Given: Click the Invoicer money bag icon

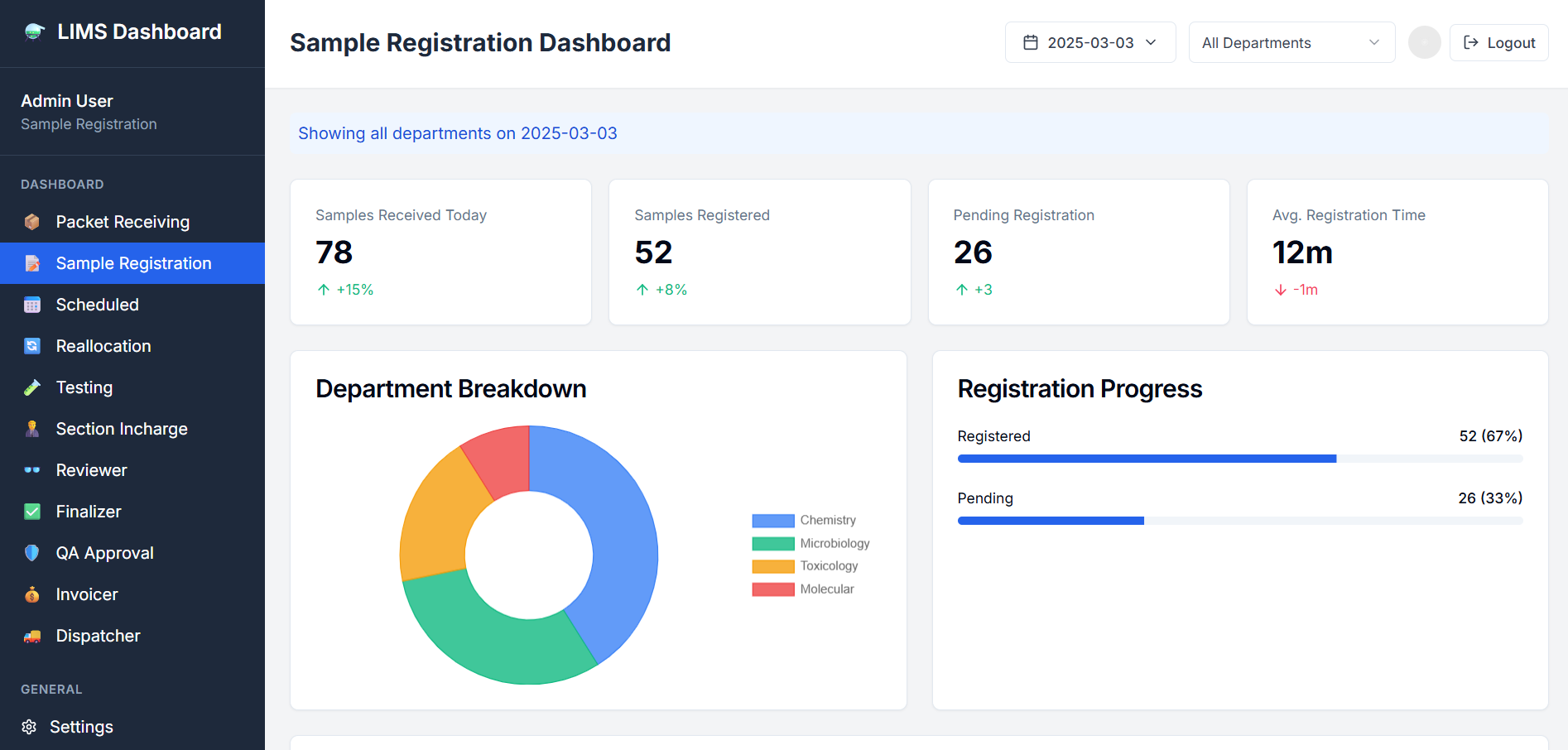Looking at the screenshot, I should (32, 594).
